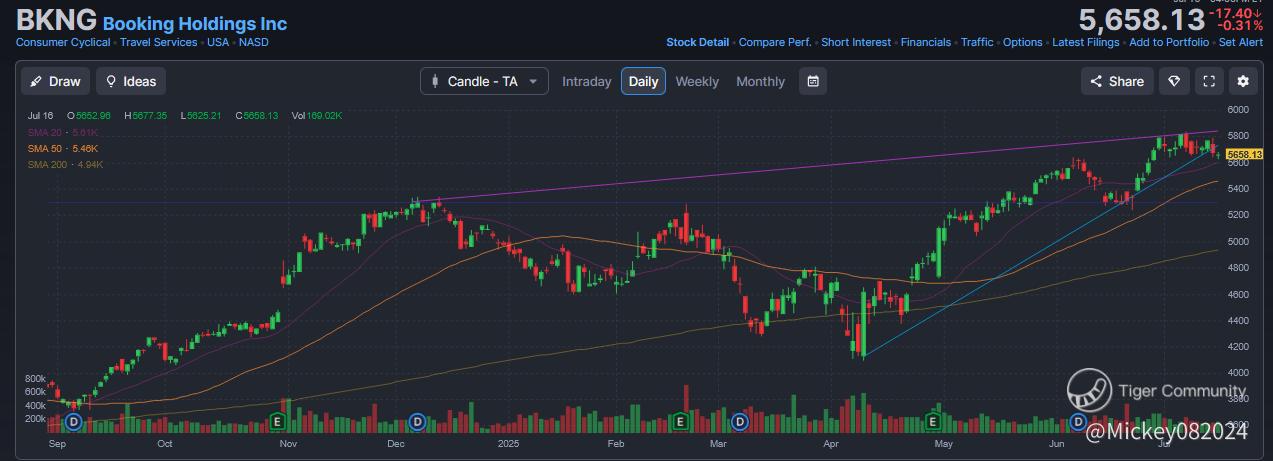Open the calendar date range picker
1273x461 pixels.
[813, 81]
